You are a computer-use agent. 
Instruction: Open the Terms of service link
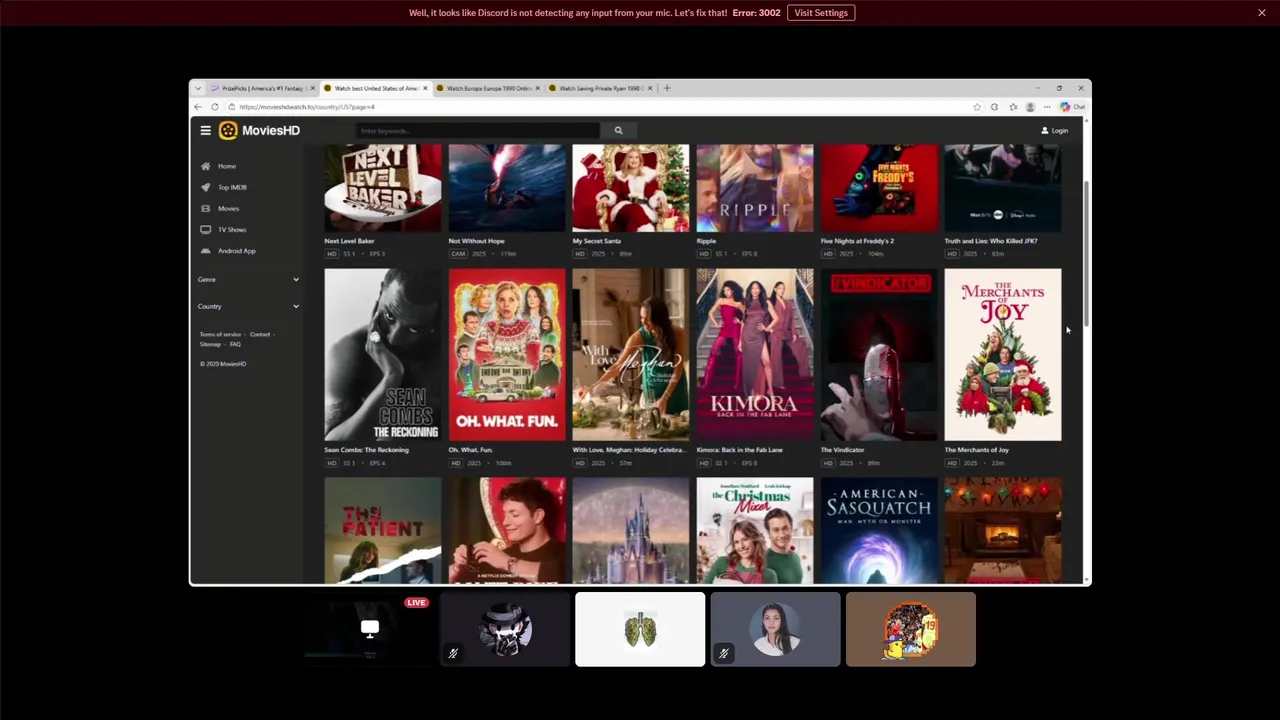[x=220, y=334]
